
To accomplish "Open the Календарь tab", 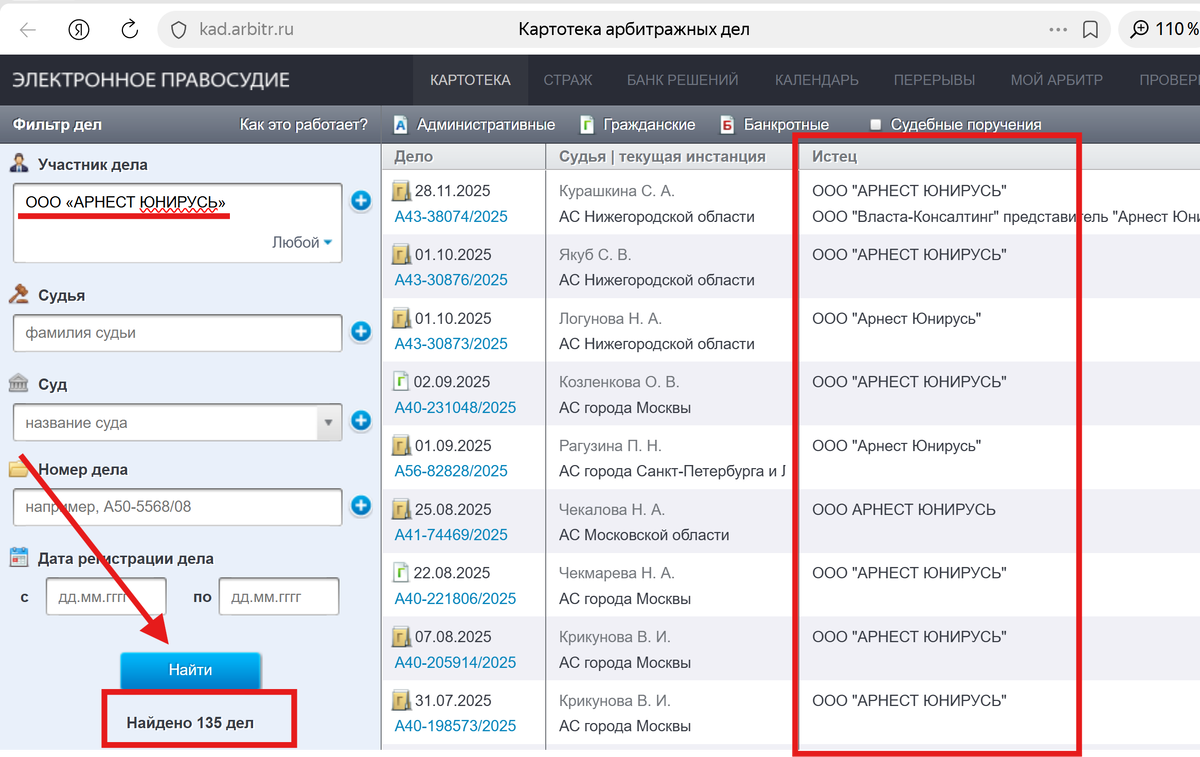I will coord(816,80).
